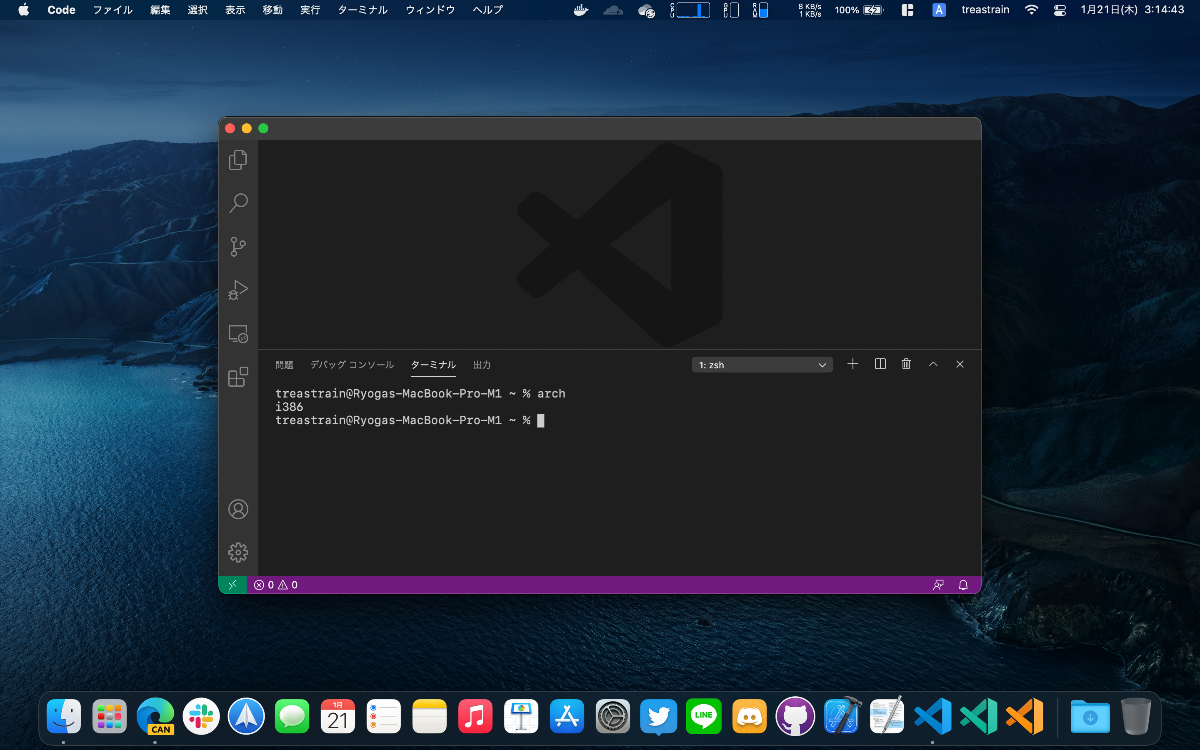Click the date and time in menu bar
The width and height of the screenshot is (1200, 750).
click(x=1132, y=10)
